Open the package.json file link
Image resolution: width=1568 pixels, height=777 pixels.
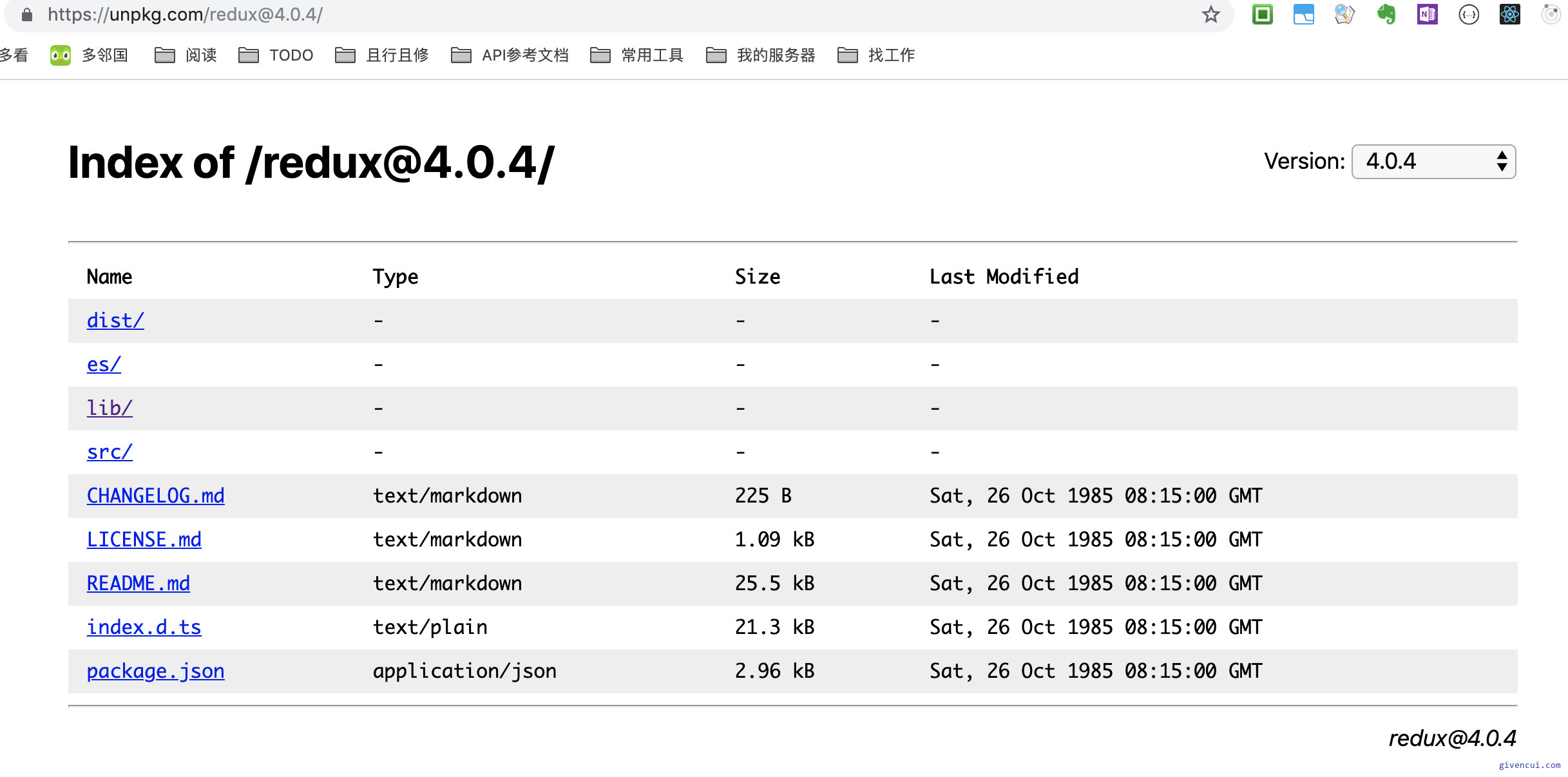(155, 671)
